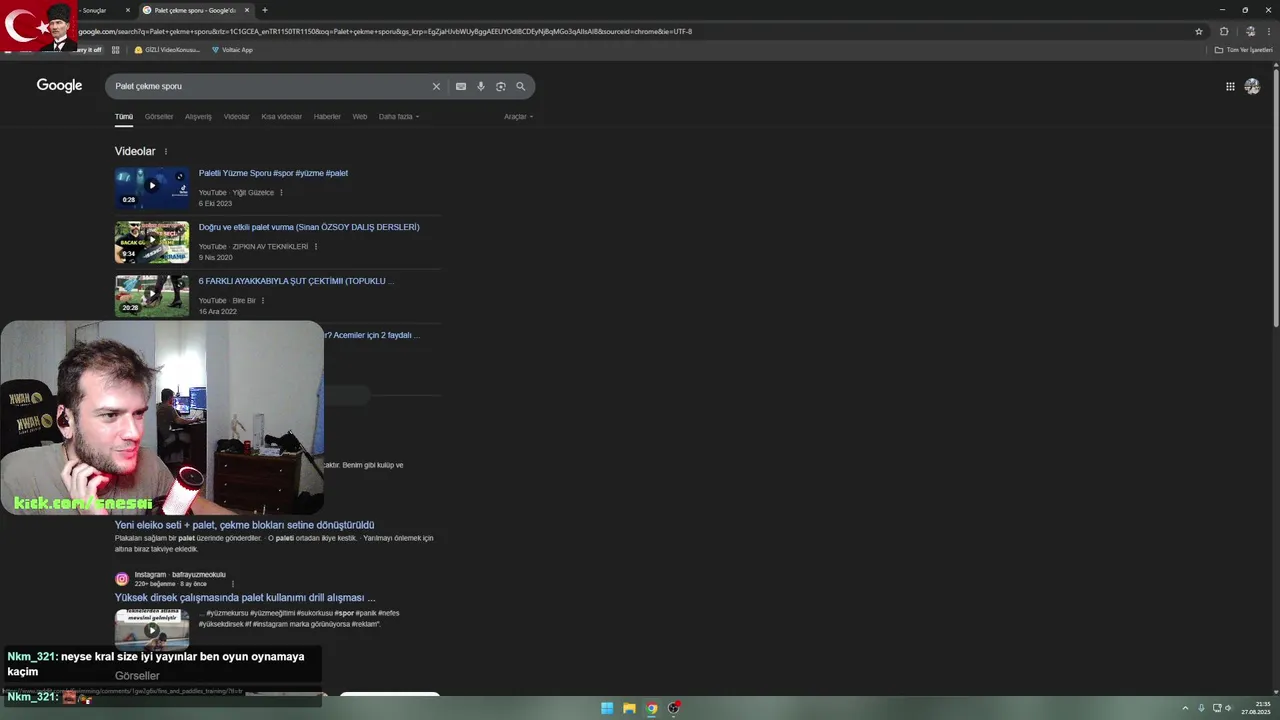Click the magnifier search icon

tap(521, 86)
